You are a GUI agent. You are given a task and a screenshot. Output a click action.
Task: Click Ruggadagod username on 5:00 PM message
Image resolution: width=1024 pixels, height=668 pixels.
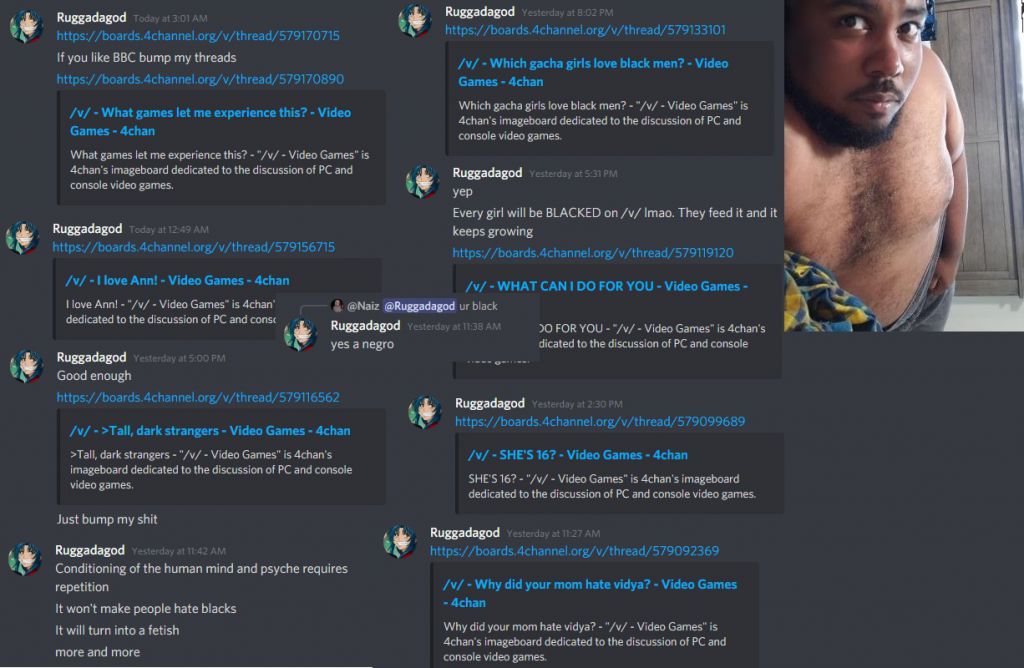pos(91,357)
